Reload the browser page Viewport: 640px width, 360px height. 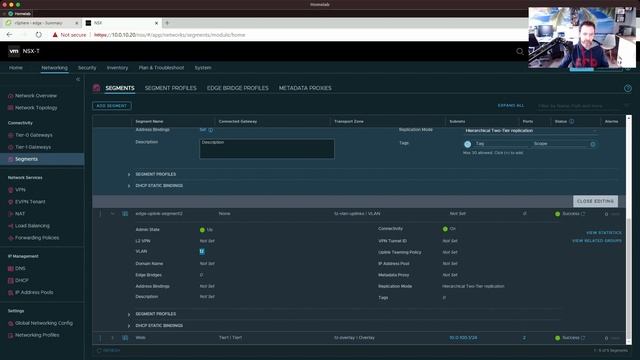(38, 35)
